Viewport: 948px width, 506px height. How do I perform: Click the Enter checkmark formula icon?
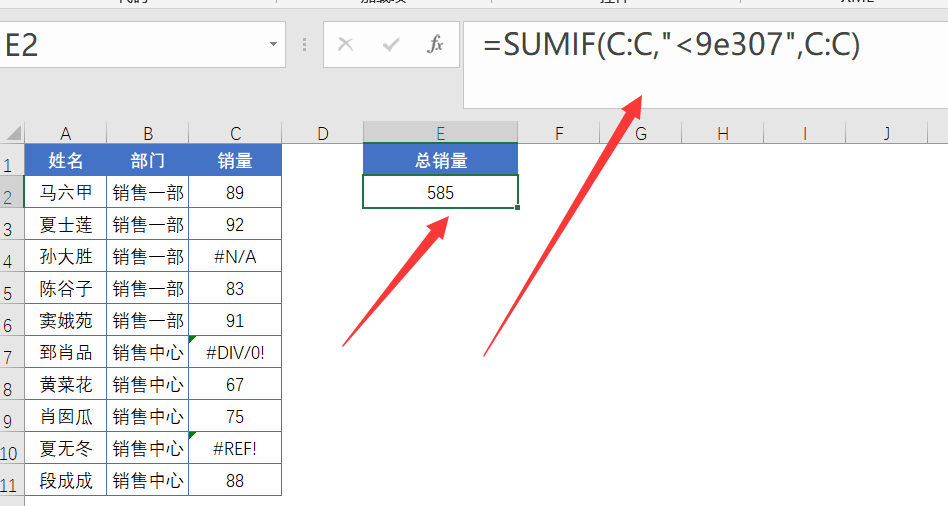pos(391,45)
